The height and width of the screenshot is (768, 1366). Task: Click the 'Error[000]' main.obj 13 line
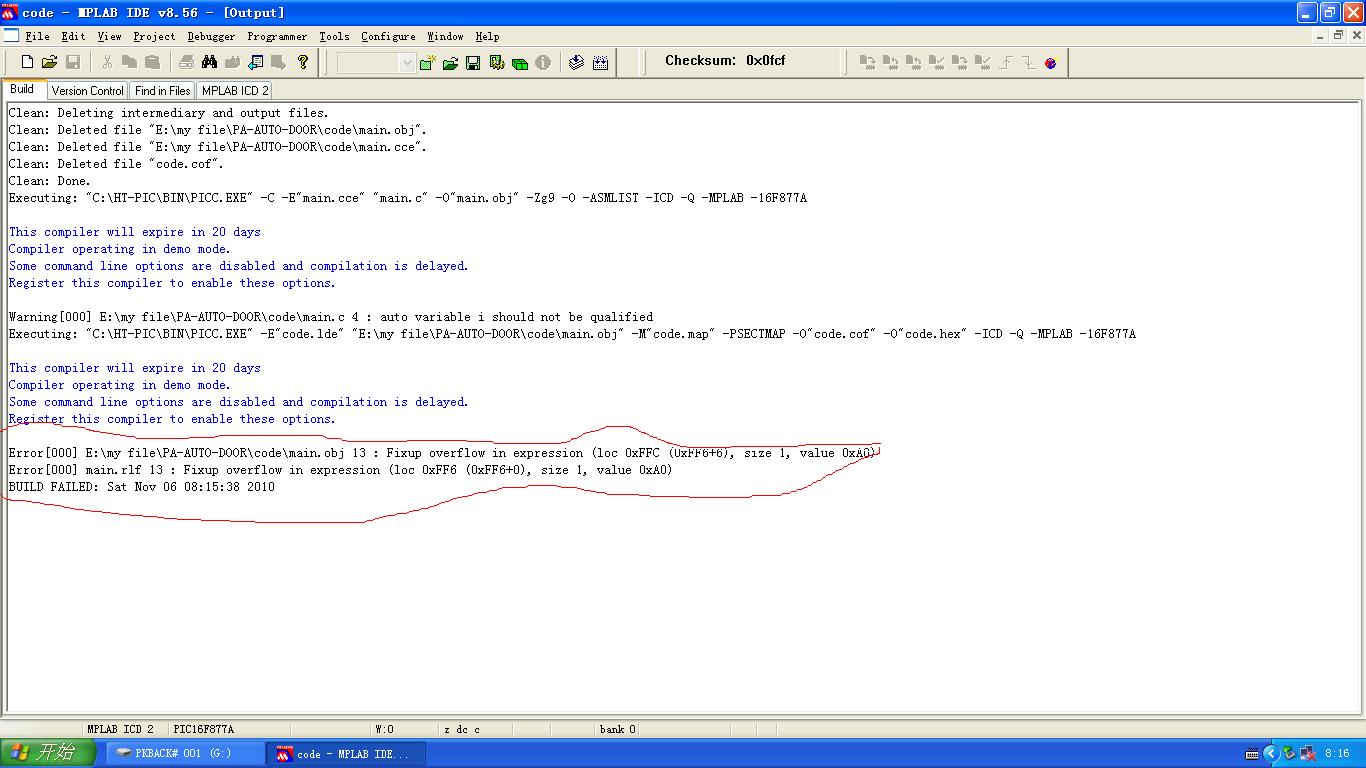(443, 453)
